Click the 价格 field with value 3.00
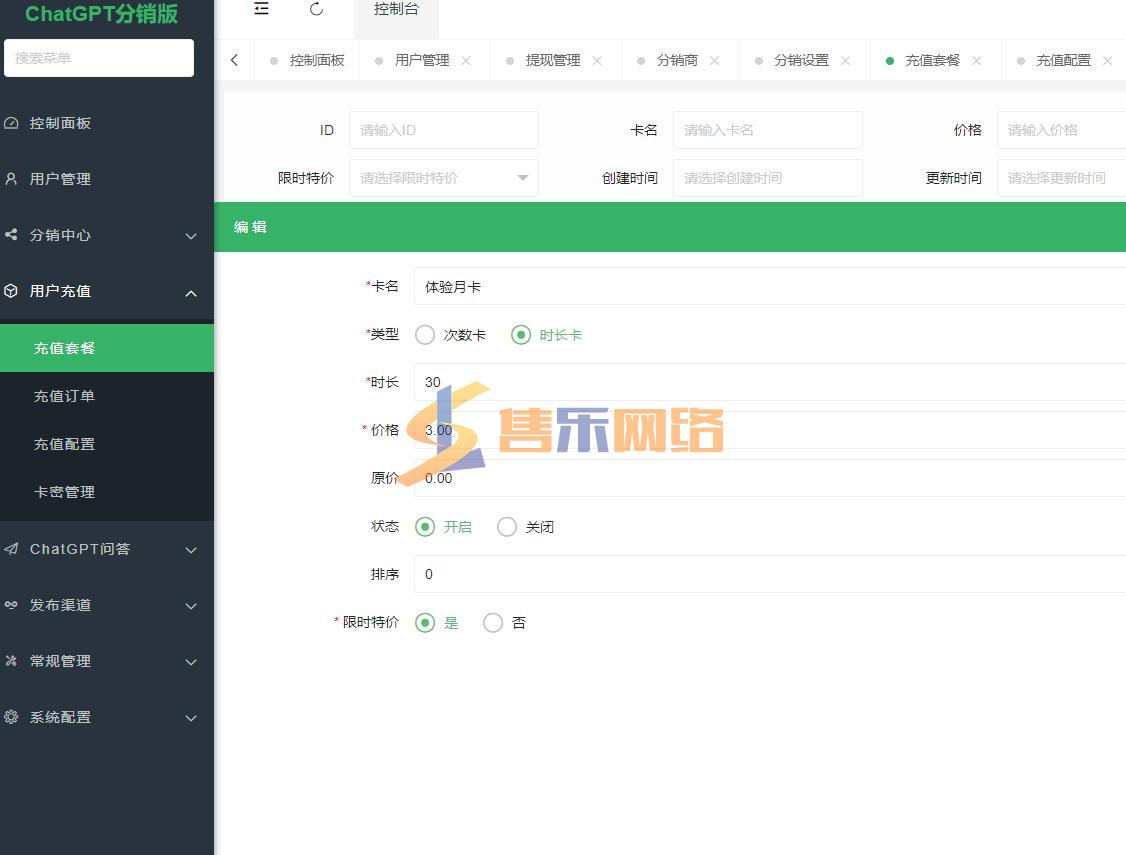The image size is (1126, 855). [770, 430]
